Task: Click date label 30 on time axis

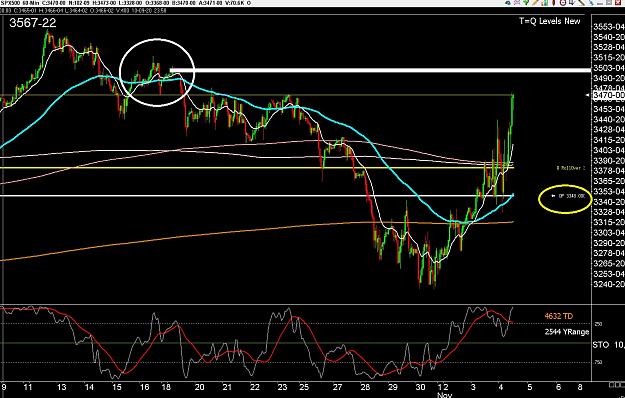Action: click(421, 387)
